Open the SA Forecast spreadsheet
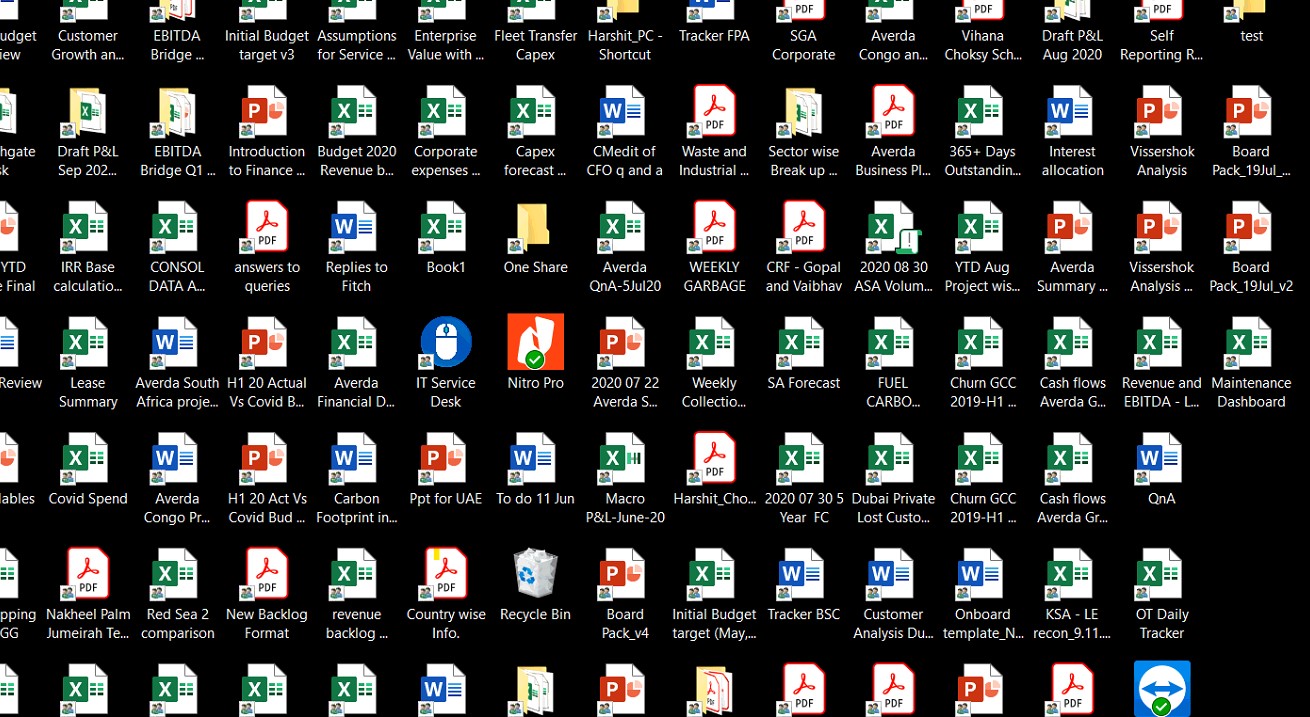 [803, 342]
